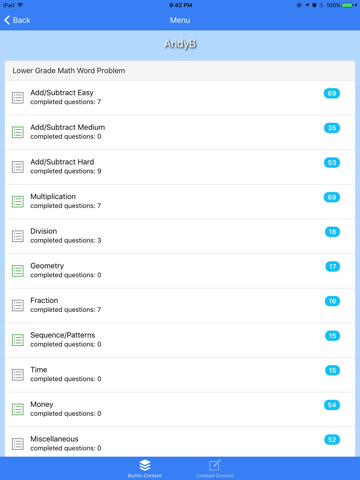Click green list icon beside Add/Subtract Medium
This screenshot has height=480, width=360.
18,132
